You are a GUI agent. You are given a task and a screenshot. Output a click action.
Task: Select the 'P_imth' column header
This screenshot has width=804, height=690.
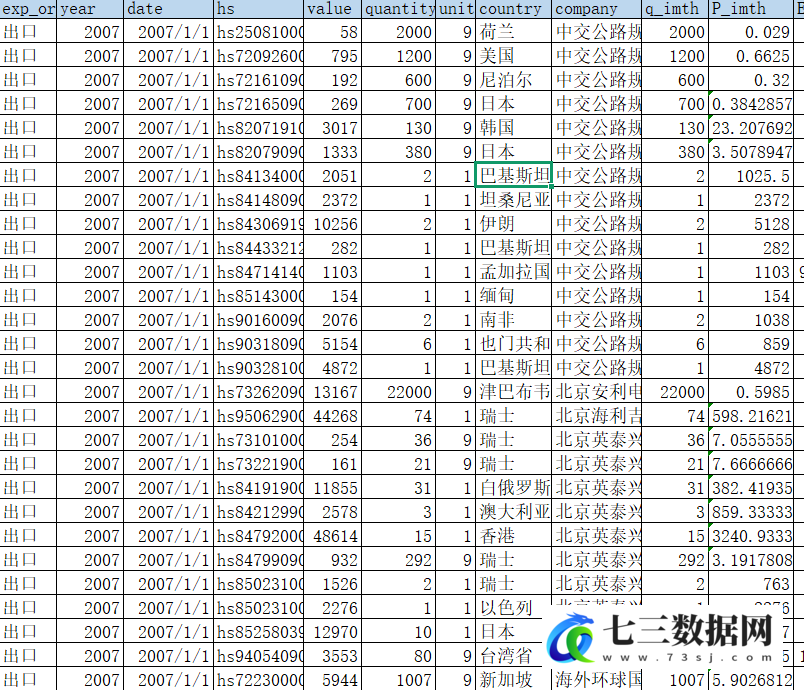click(x=751, y=9)
